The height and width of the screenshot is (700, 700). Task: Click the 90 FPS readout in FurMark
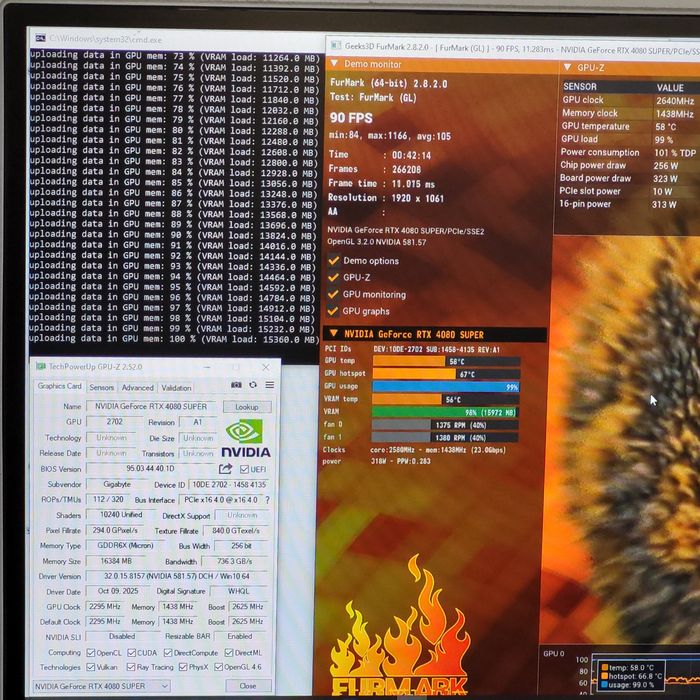pos(351,118)
